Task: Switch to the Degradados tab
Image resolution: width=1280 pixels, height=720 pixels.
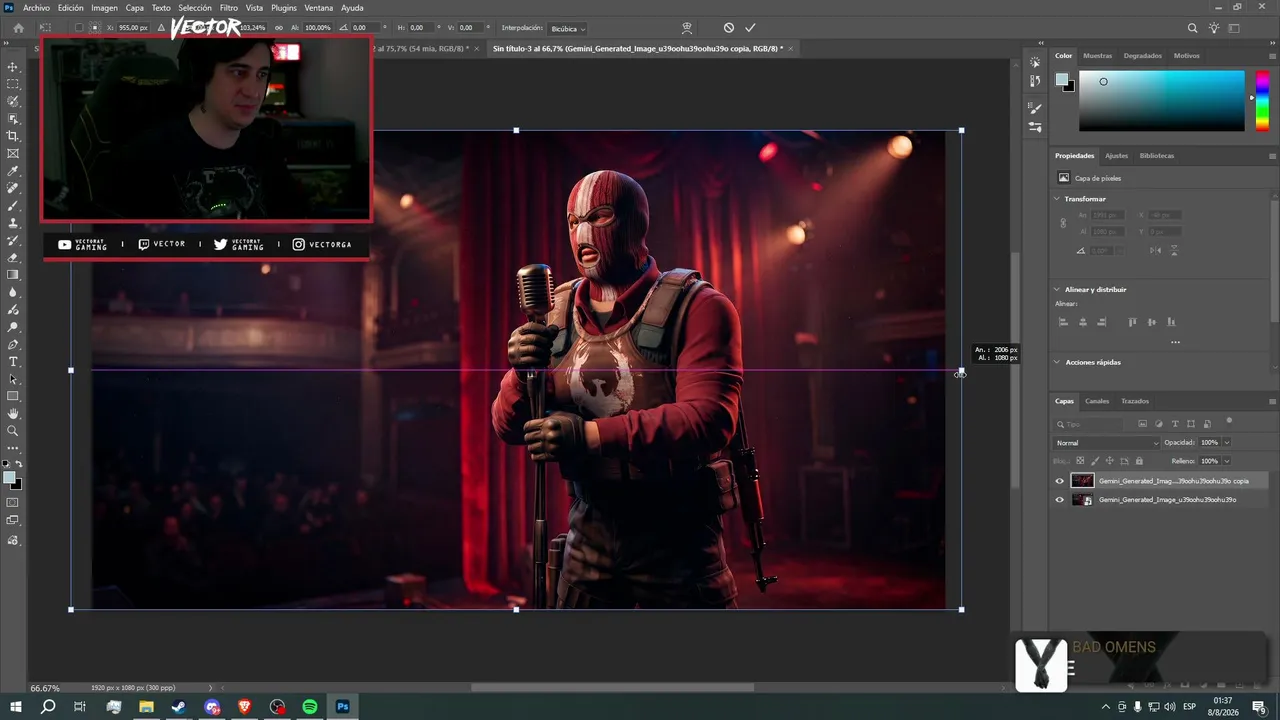Action: 1143,56
